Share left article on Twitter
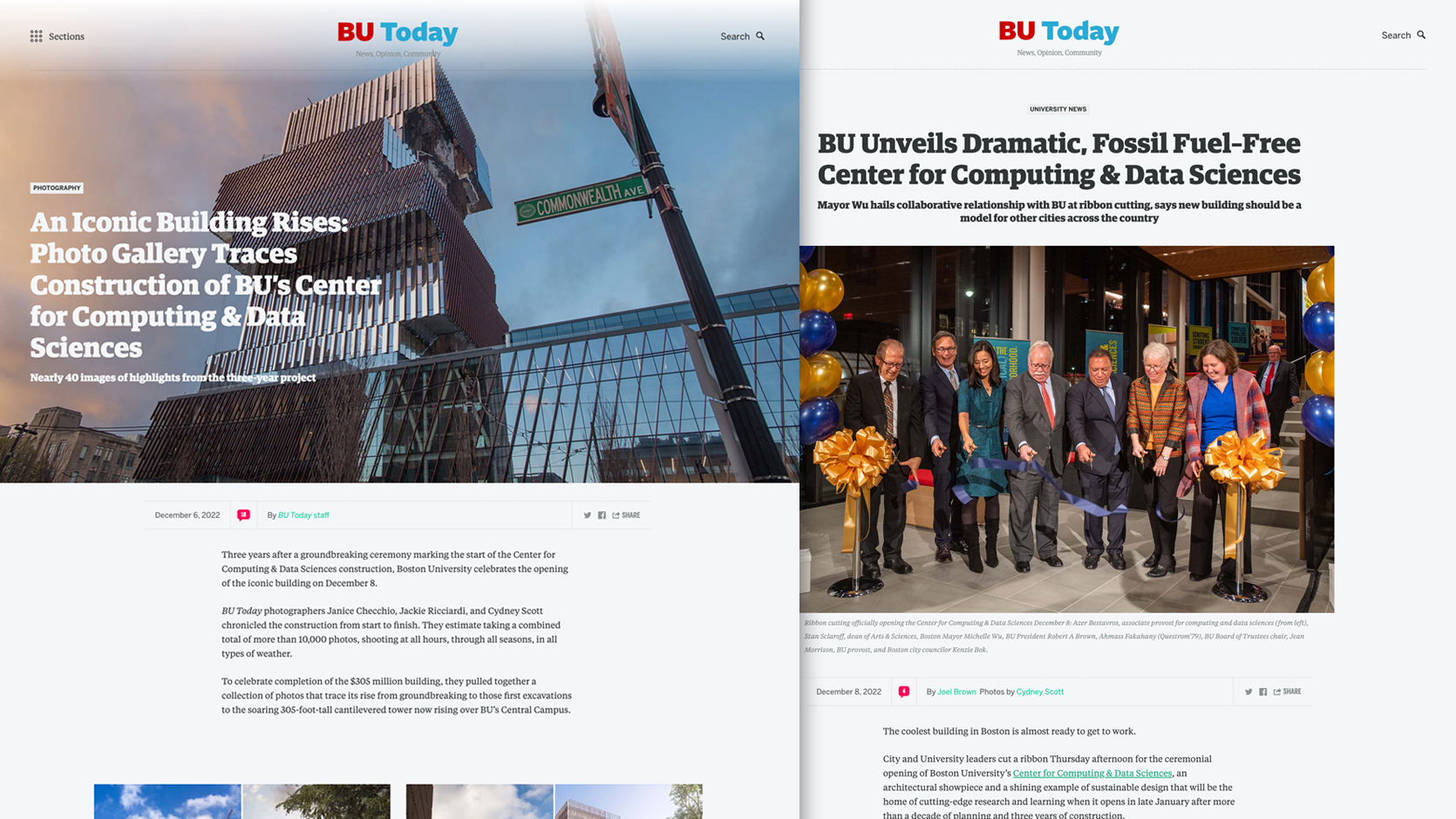Image resolution: width=1456 pixels, height=819 pixels. coord(588,515)
